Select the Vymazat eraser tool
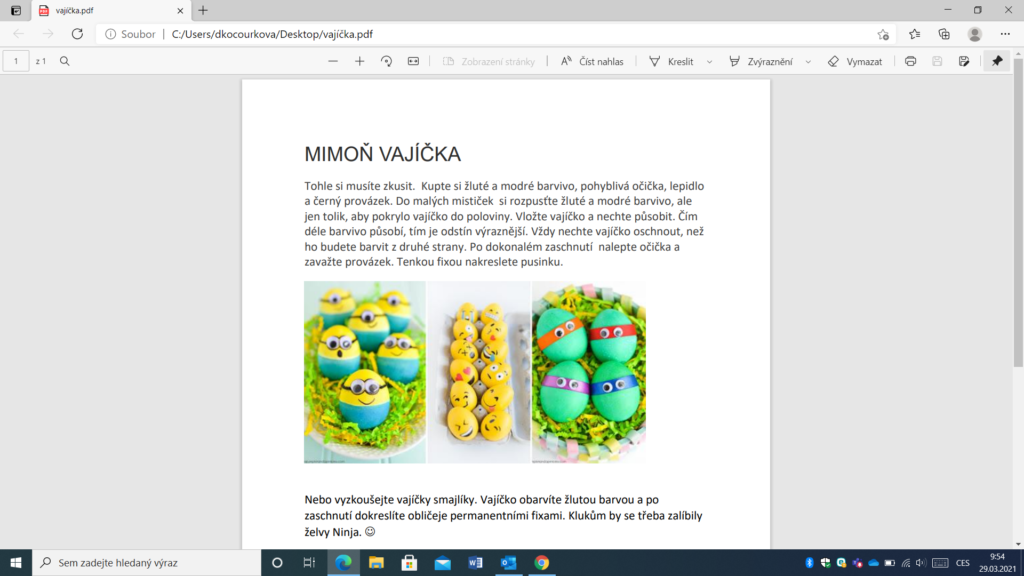Viewport: 1024px width, 576px height. [x=855, y=61]
